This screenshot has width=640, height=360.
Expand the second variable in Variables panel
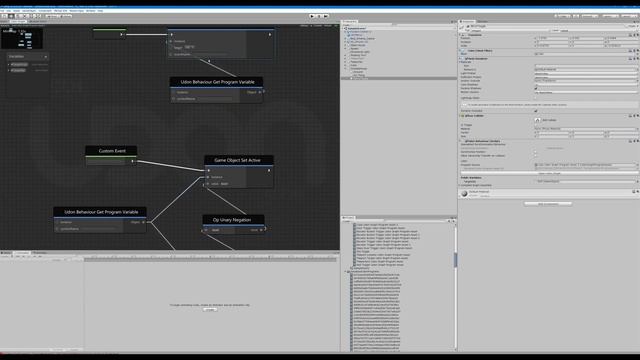(9, 70)
